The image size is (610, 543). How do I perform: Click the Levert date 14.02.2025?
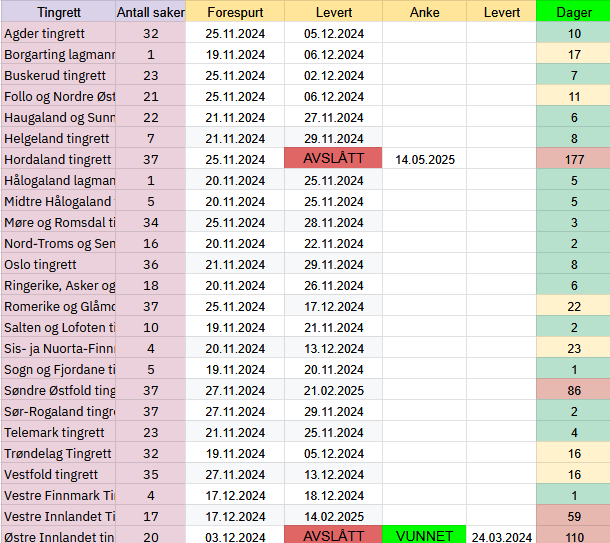coord(333,517)
